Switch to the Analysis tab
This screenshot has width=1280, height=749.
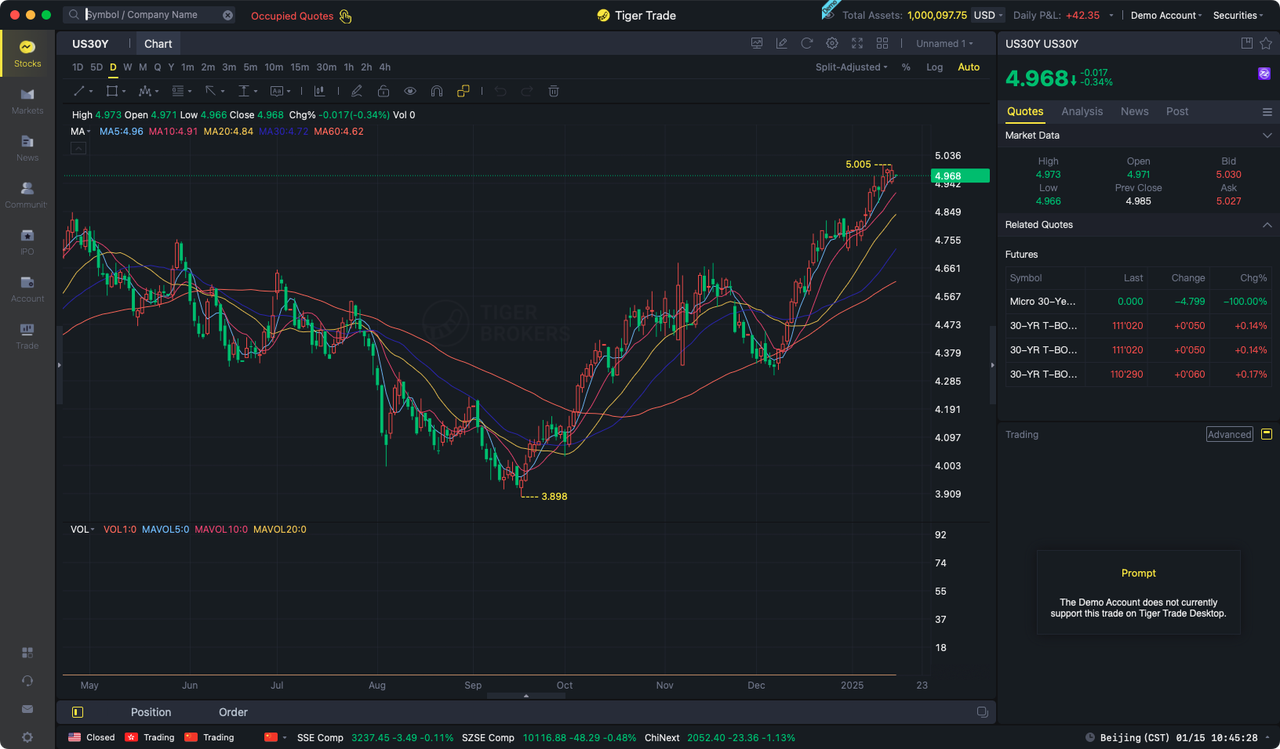pos(1082,111)
